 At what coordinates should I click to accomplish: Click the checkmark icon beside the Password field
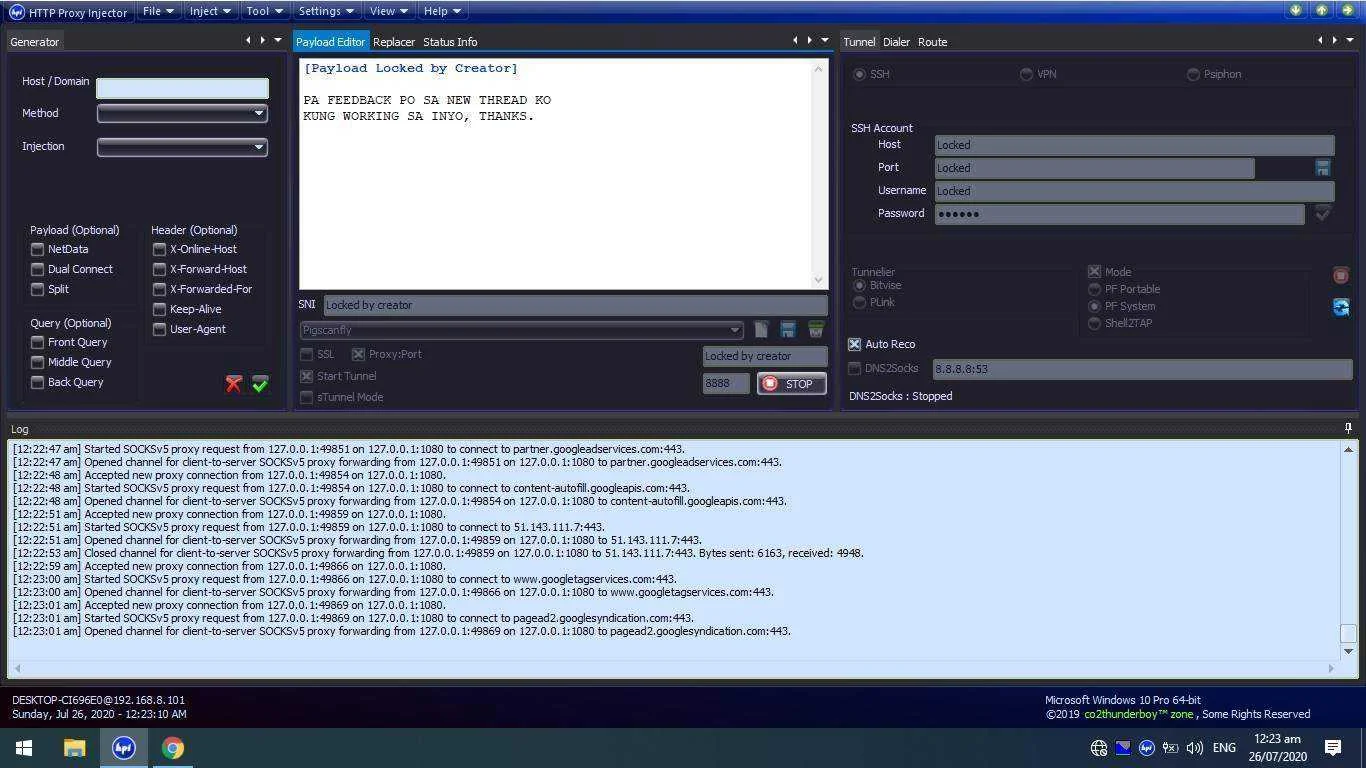tap(1323, 214)
